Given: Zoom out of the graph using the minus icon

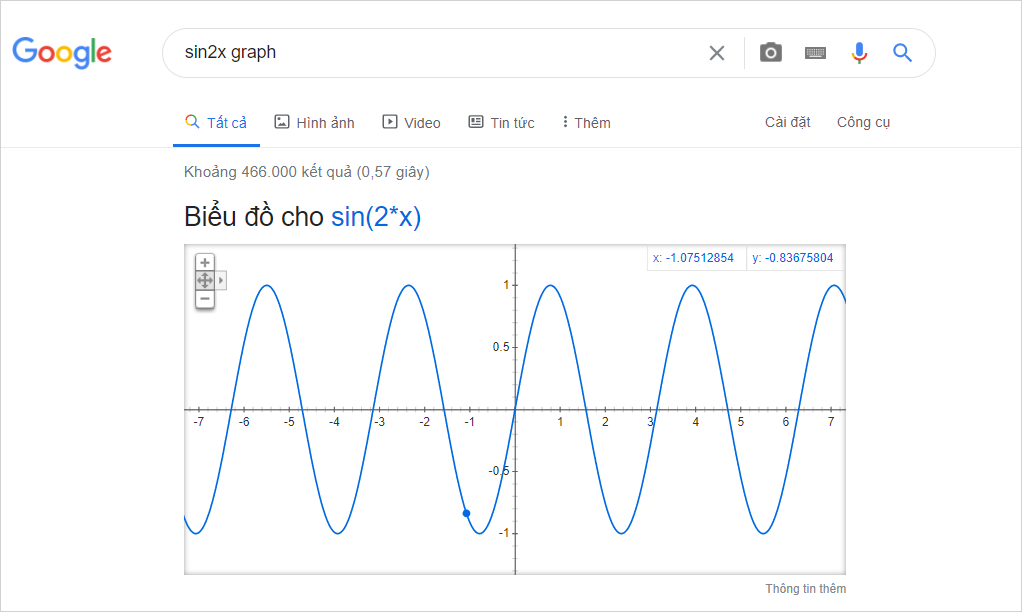Looking at the screenshot, I should [204, 298].
